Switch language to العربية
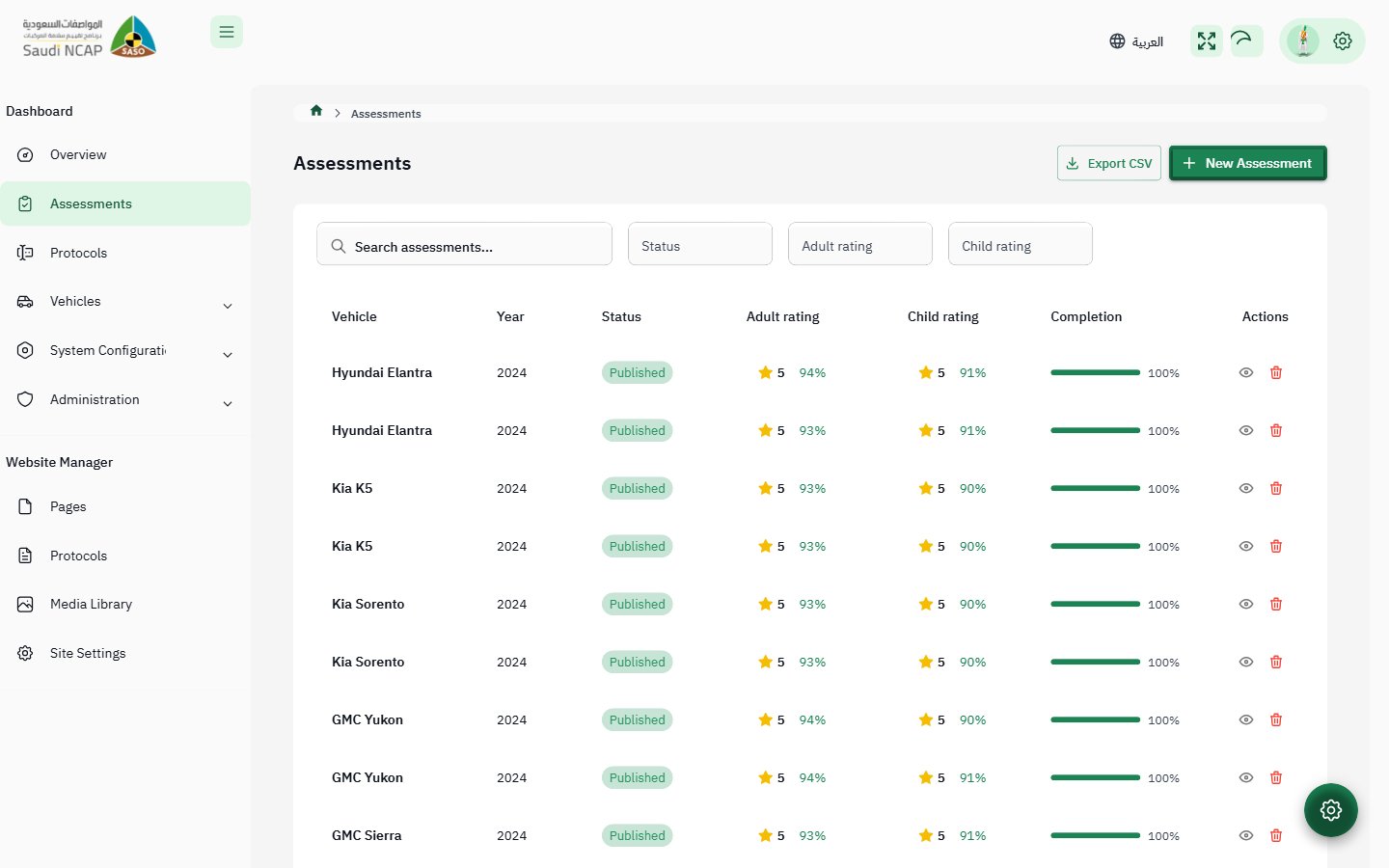The image size is (1389, 868). click(1148, 41)
